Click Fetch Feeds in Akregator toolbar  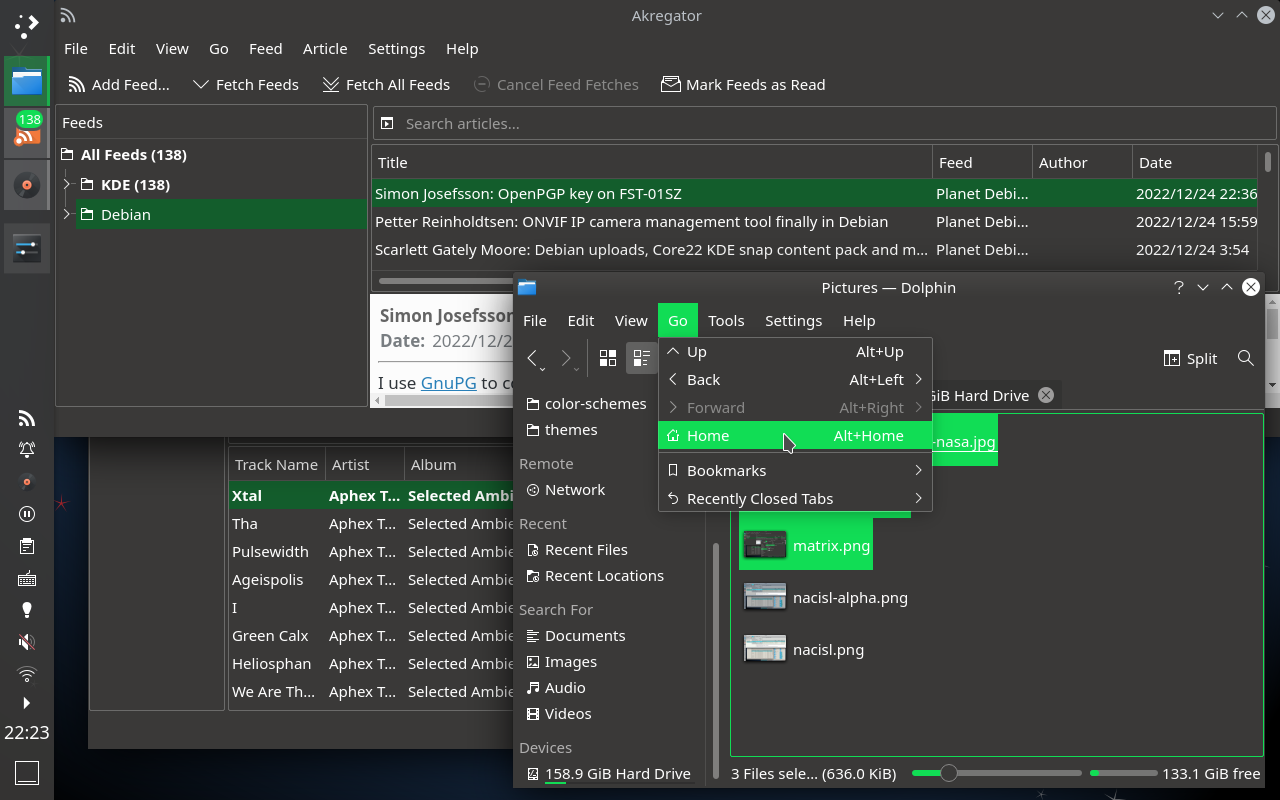pyautogui.click(x=245, y=85)
